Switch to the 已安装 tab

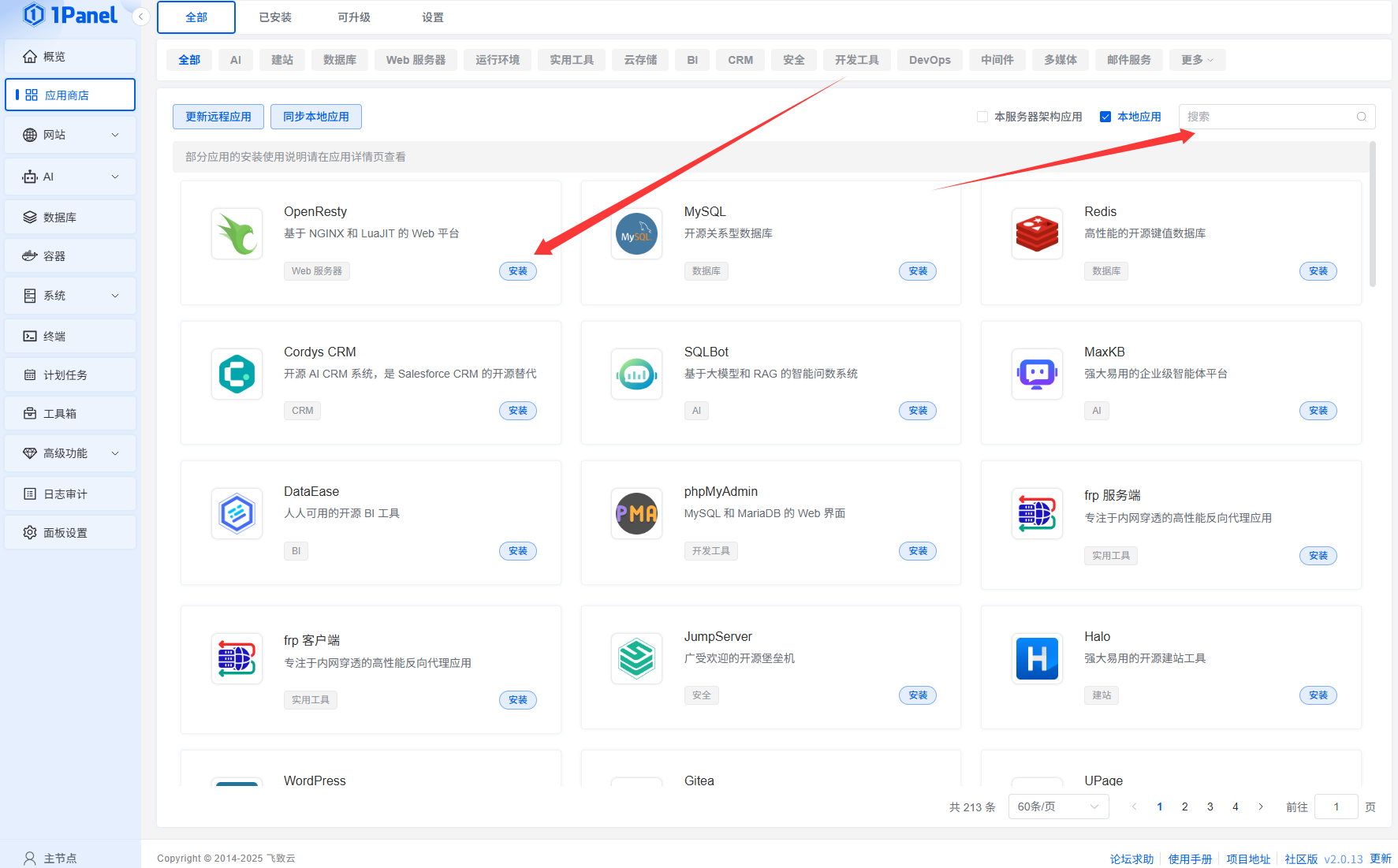pyautogui.click(x=275, y=17)
